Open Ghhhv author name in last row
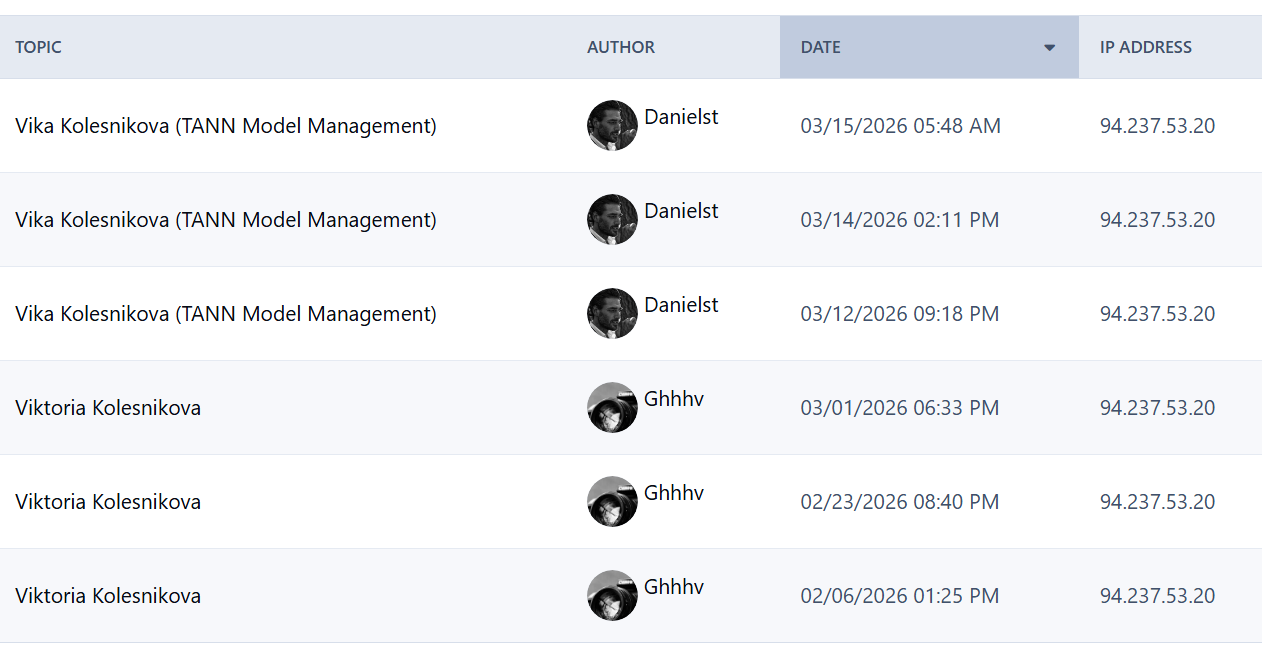 [674, 587]
